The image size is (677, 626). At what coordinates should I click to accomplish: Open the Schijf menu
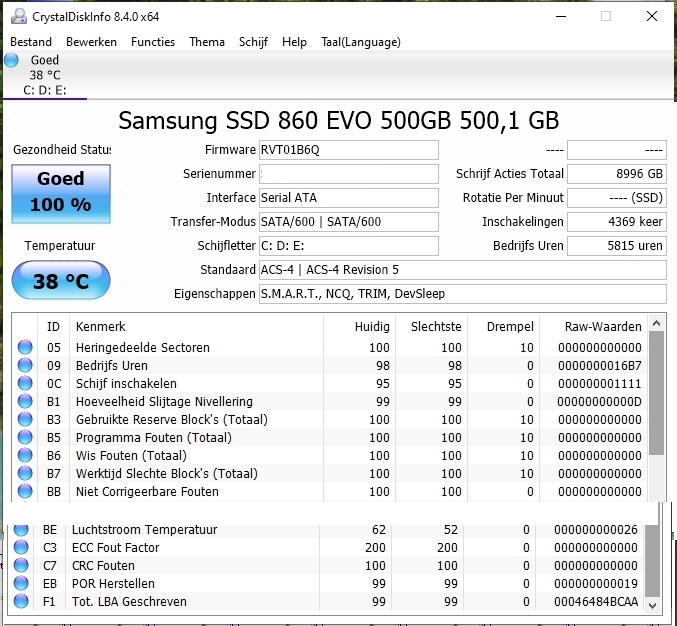pyautogui.click(x=253, y=42)
